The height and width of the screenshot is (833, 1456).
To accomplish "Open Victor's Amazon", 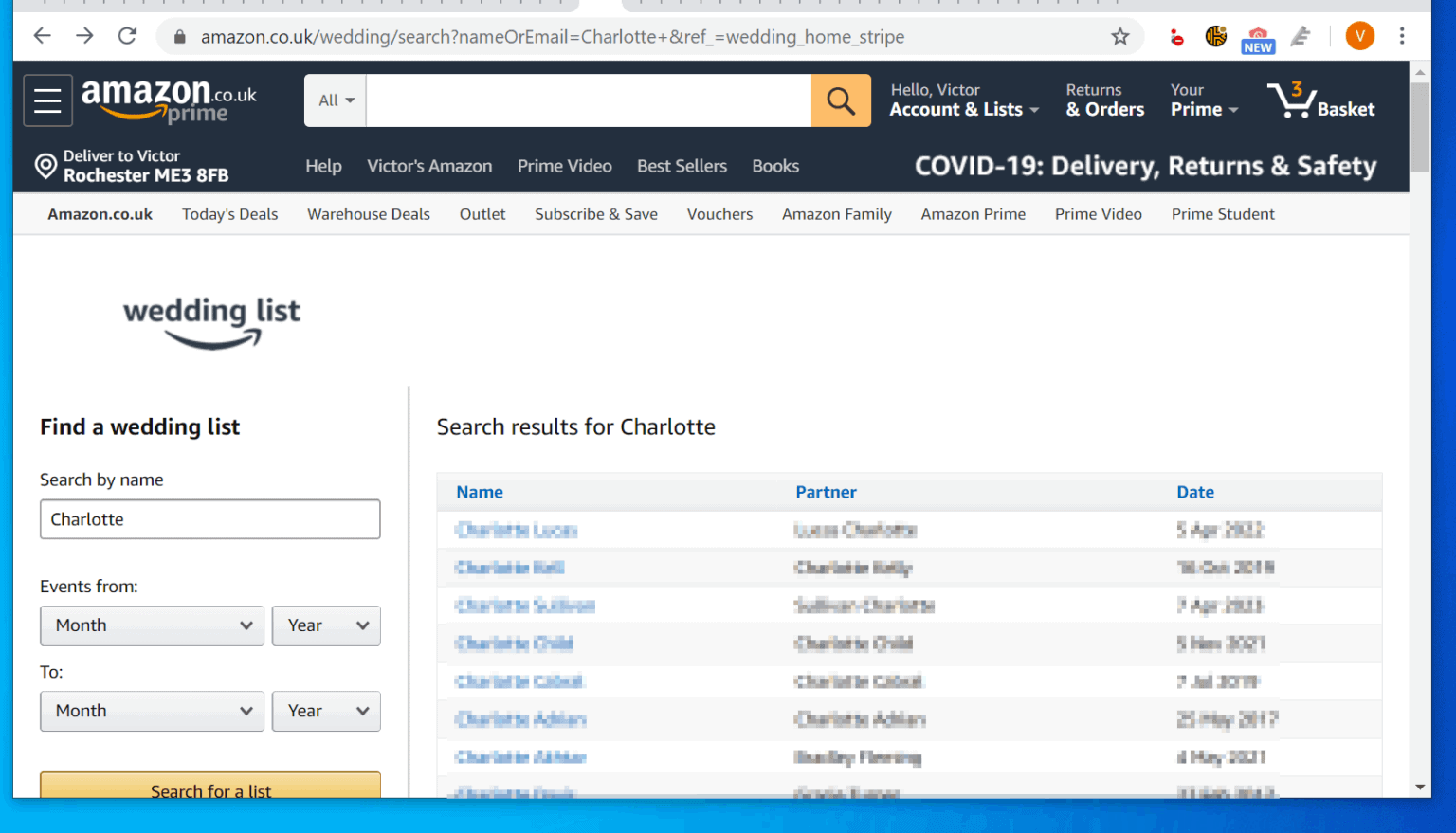I will coord(429,166).
